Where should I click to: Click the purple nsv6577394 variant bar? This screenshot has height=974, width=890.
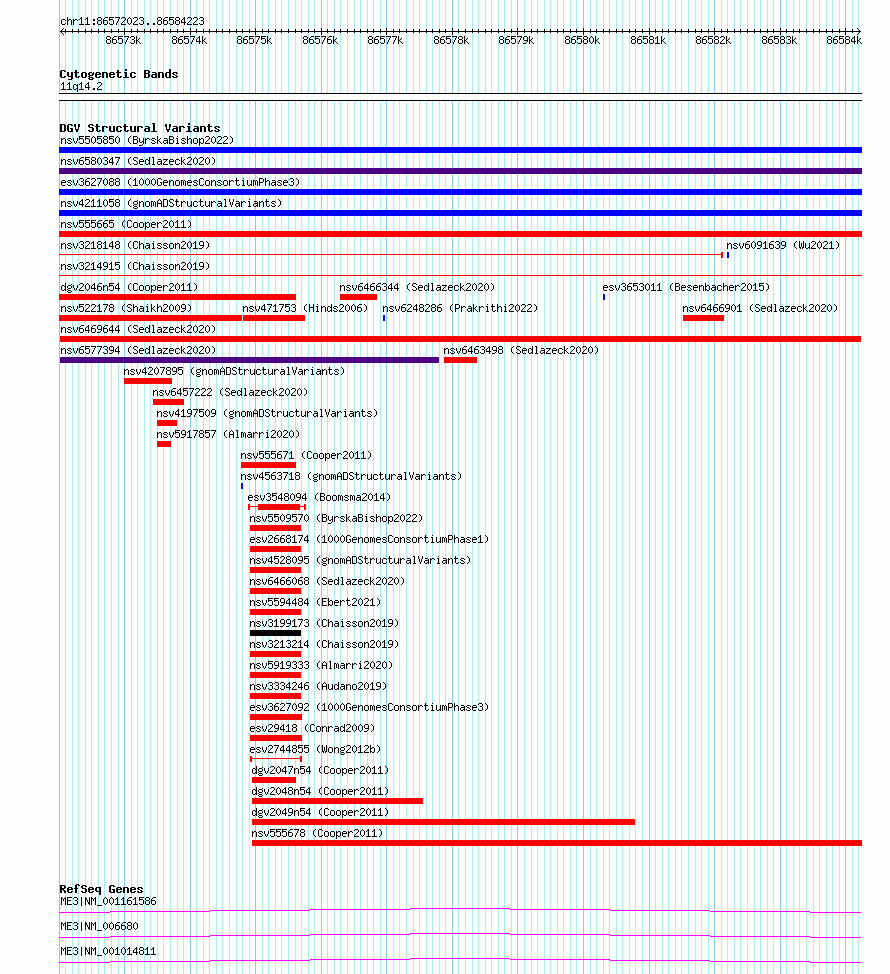click(249, 360)
